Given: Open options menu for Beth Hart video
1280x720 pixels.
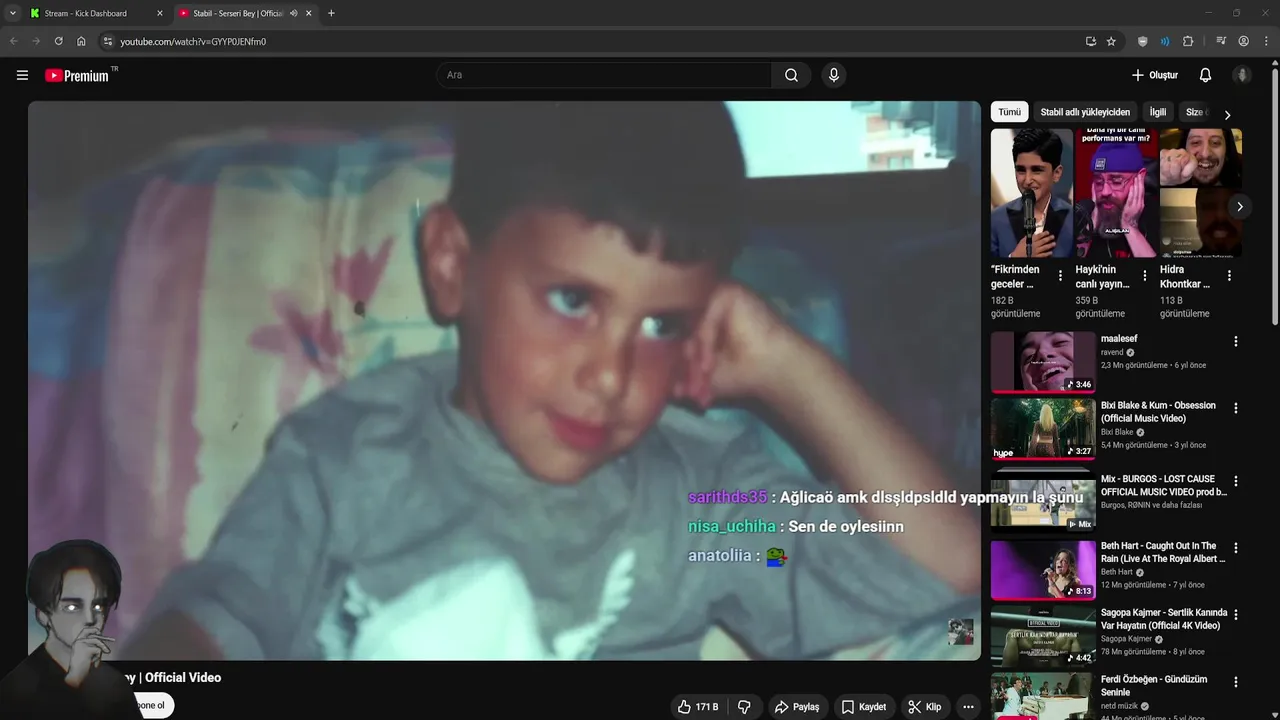Looking at the screenshot, I should 1235,548.
